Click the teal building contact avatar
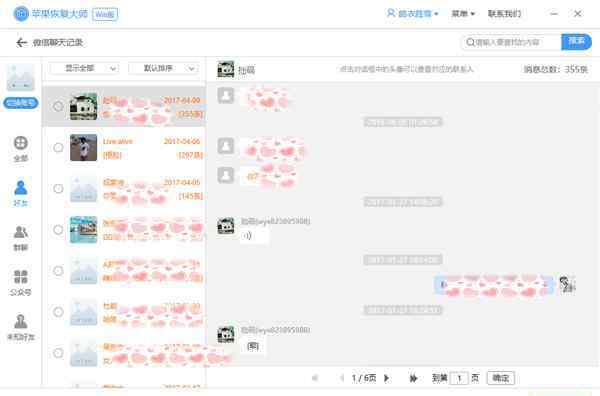 click(83, 230)
